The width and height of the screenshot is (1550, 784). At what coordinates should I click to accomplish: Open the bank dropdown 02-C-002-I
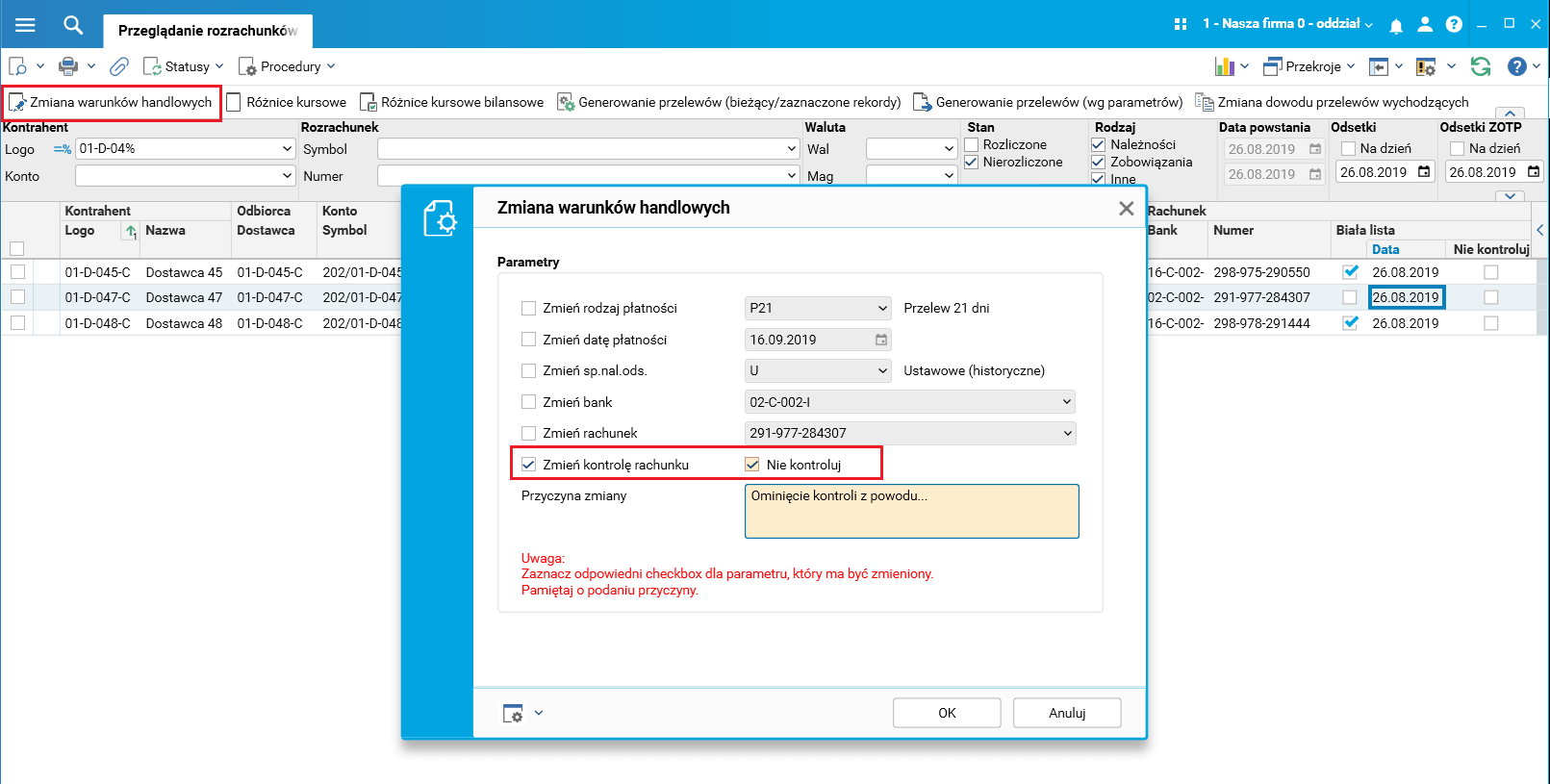(x=910, y=402)
